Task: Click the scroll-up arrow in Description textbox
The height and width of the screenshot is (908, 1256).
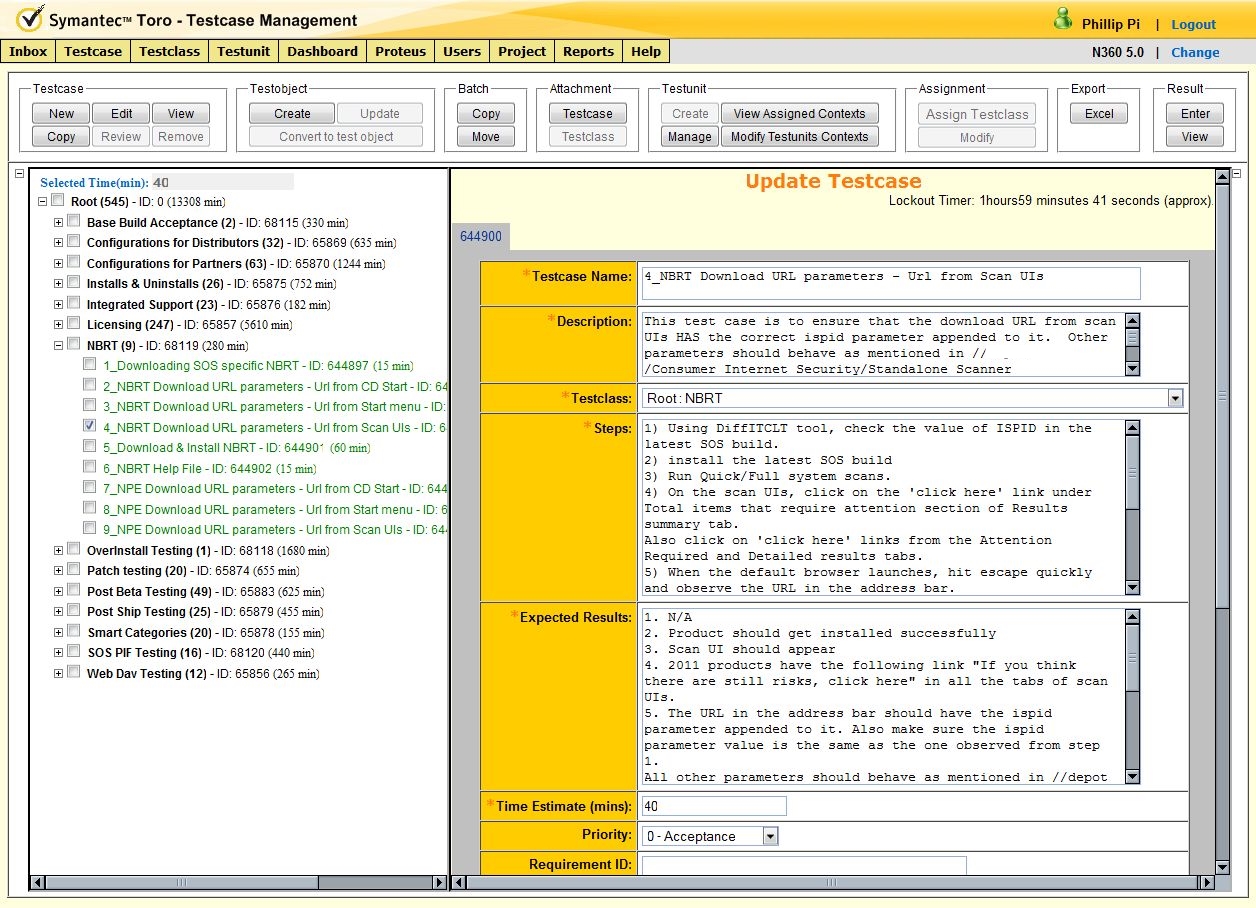Action: (x=1132, y=322)
